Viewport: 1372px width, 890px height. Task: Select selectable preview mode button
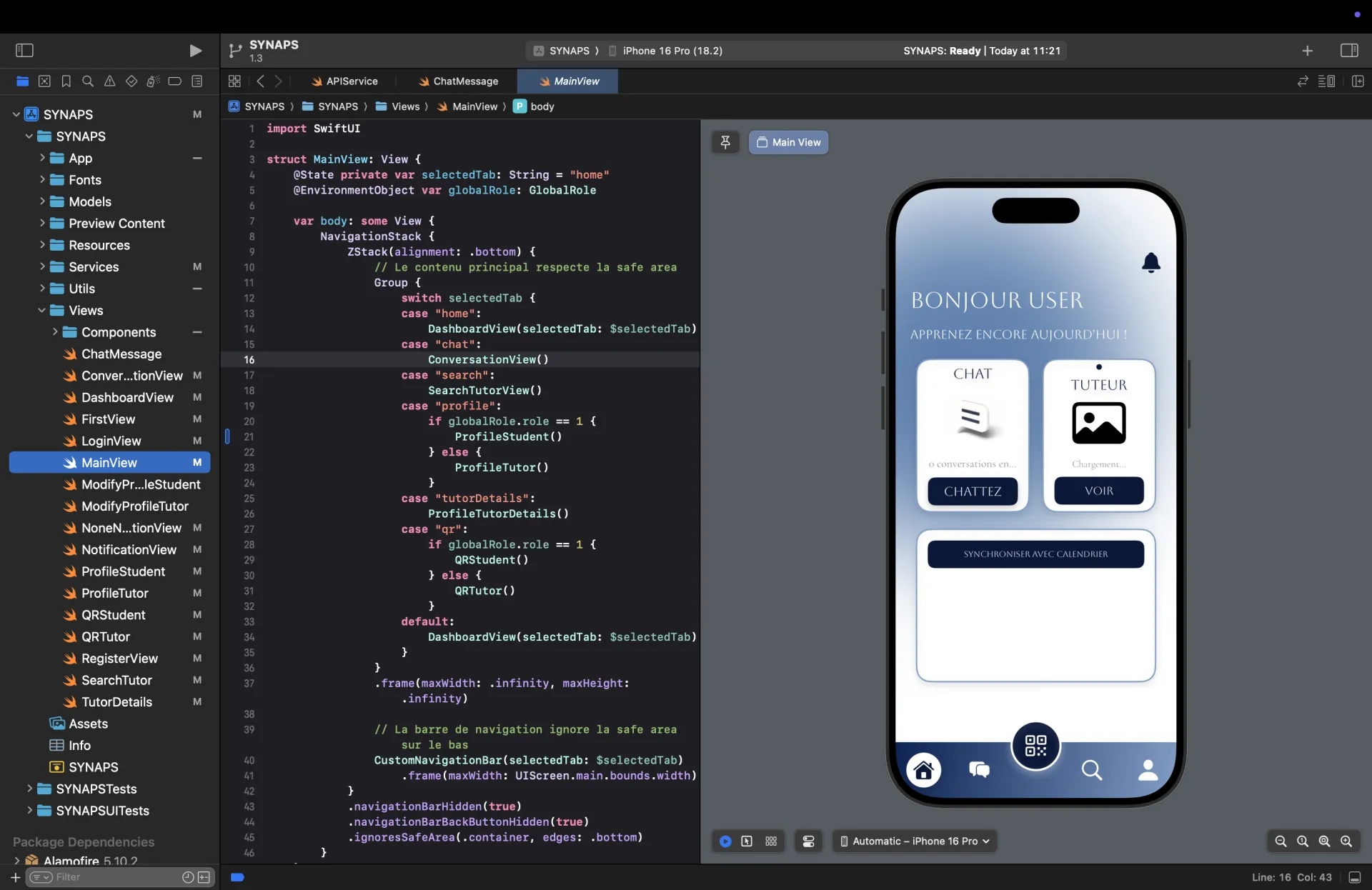point(747,841)
